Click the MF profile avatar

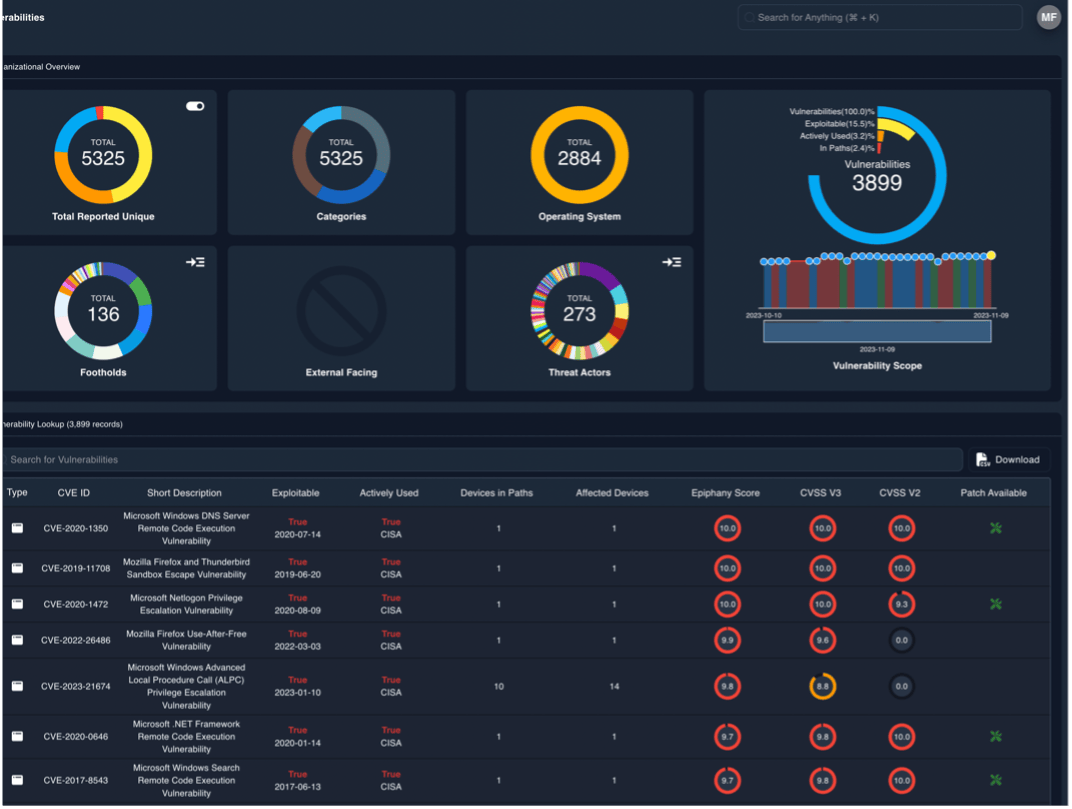pyautogui.click(x=1048, y=17)
